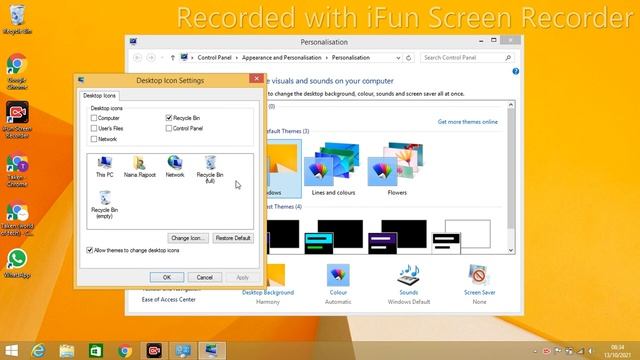Select the Nana Rajpoot user folder icon
The height and width of the screenshot is (360, 640).
click(140, 167)
